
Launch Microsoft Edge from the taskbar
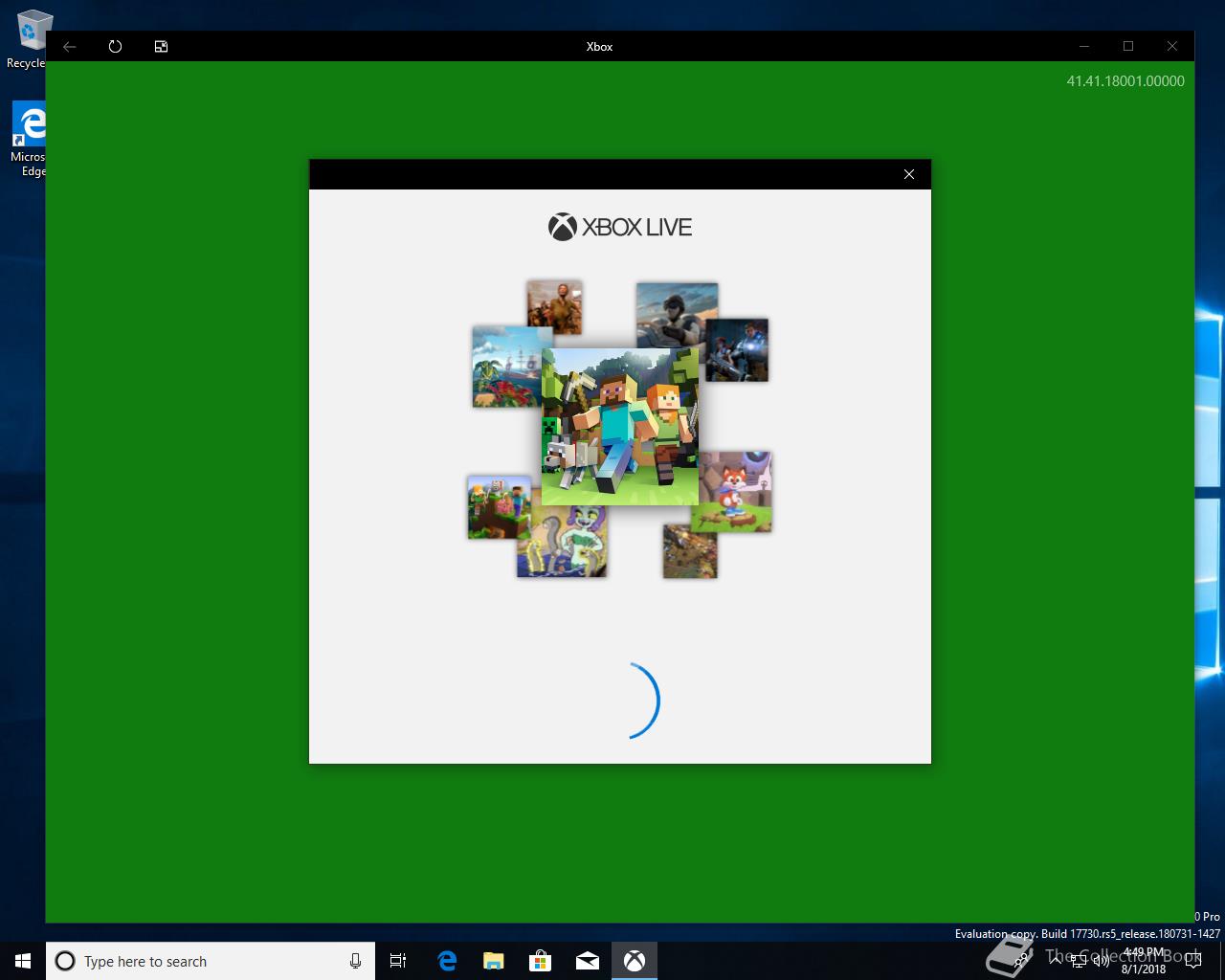pyautogui.click(x=446, y=961)
